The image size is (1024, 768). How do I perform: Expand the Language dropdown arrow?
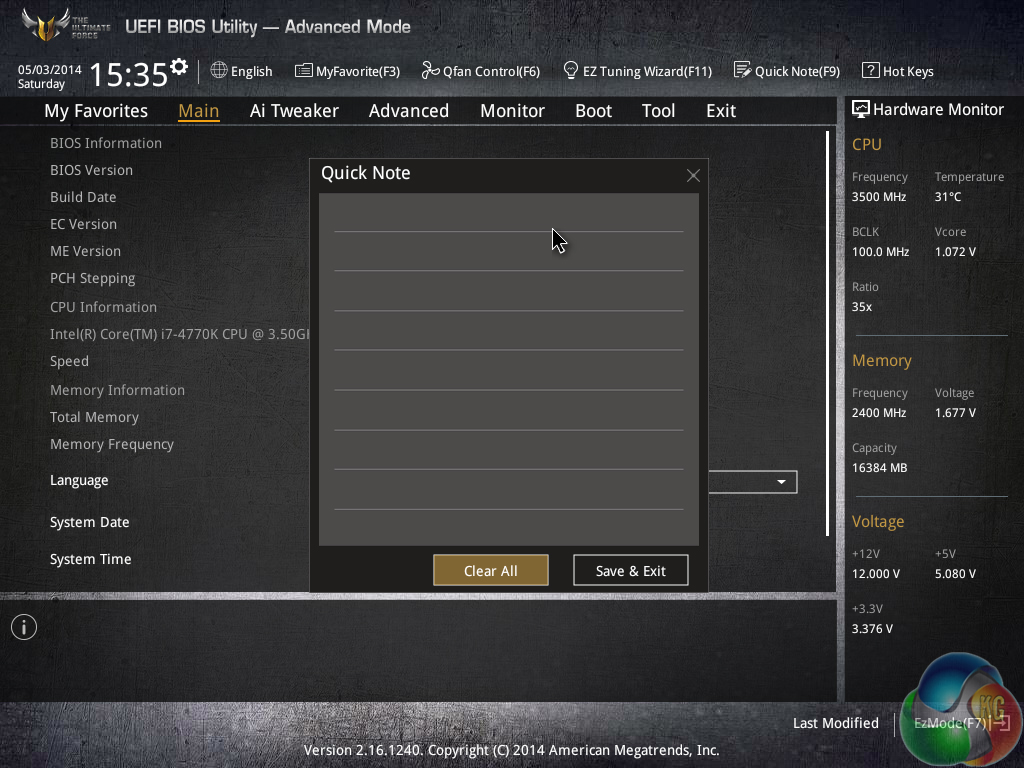pyautogui.click(x=781, y=482)
